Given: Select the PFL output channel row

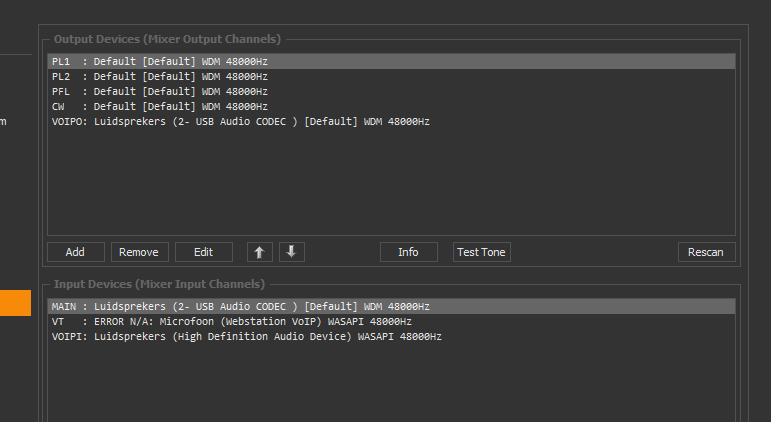Looking at the screenshot, I should click(160, 91).
